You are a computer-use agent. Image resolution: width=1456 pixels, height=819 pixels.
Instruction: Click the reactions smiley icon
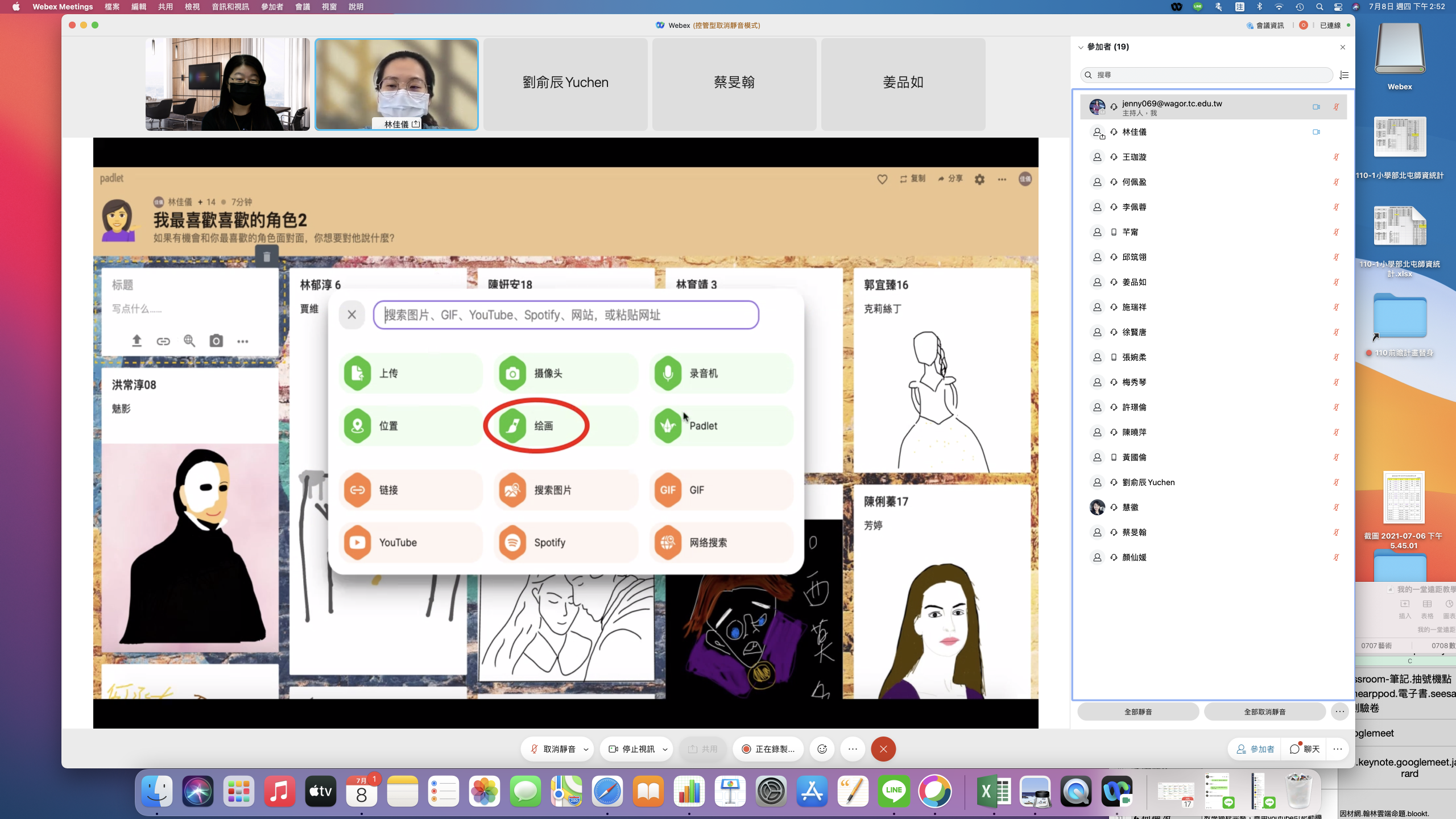822,749
